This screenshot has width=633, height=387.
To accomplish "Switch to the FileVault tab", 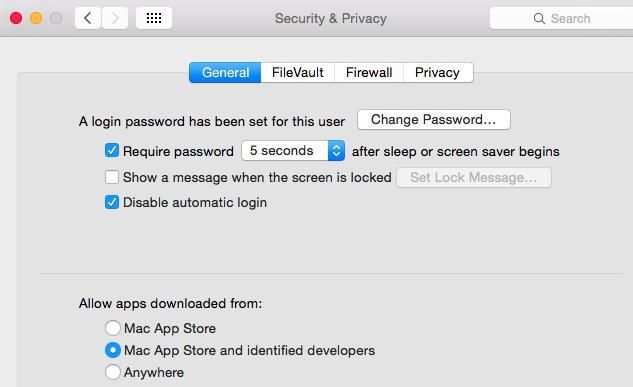I will [x=298, y=73].
